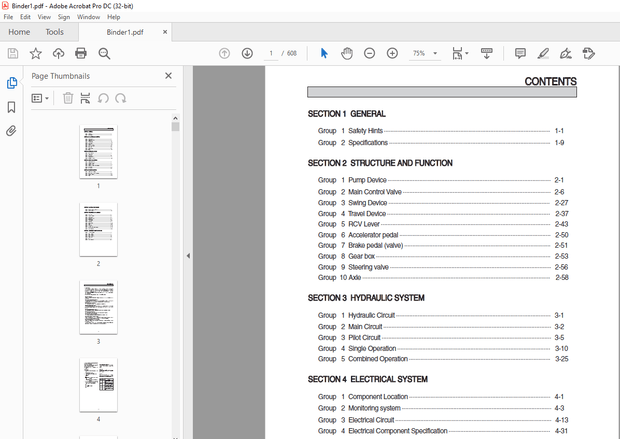The width and height of the screenshot is (620, 439).
Task: Click the upload to cloud icon
Action: coord(59,53)
